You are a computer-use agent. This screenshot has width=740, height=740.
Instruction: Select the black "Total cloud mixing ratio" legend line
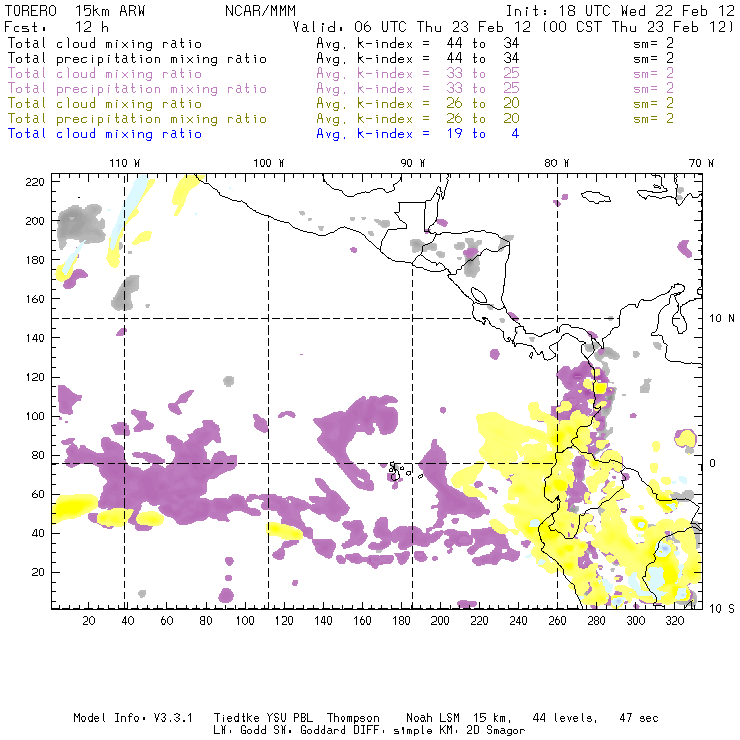105,43
